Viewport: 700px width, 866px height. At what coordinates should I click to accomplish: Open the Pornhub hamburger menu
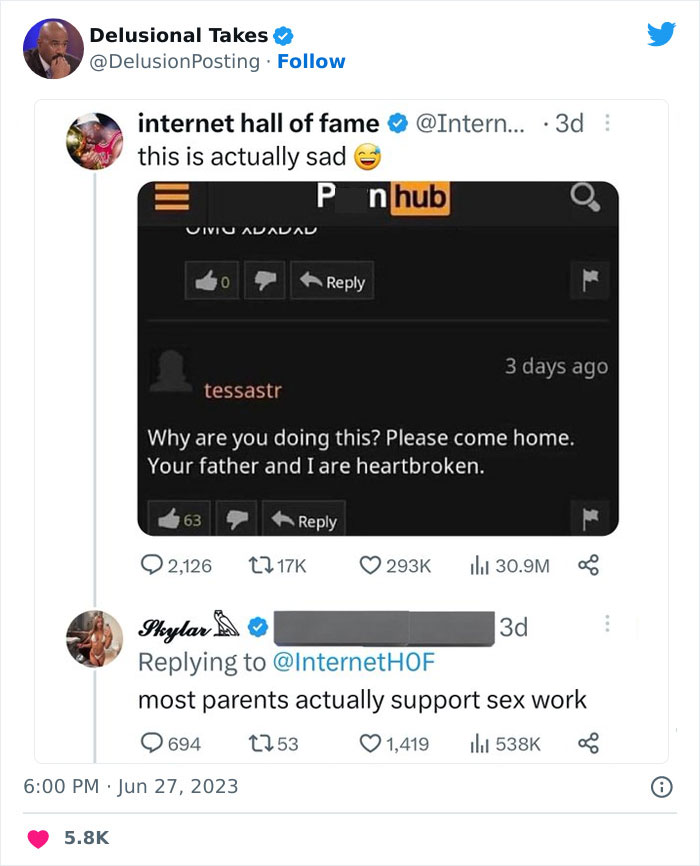171,197
